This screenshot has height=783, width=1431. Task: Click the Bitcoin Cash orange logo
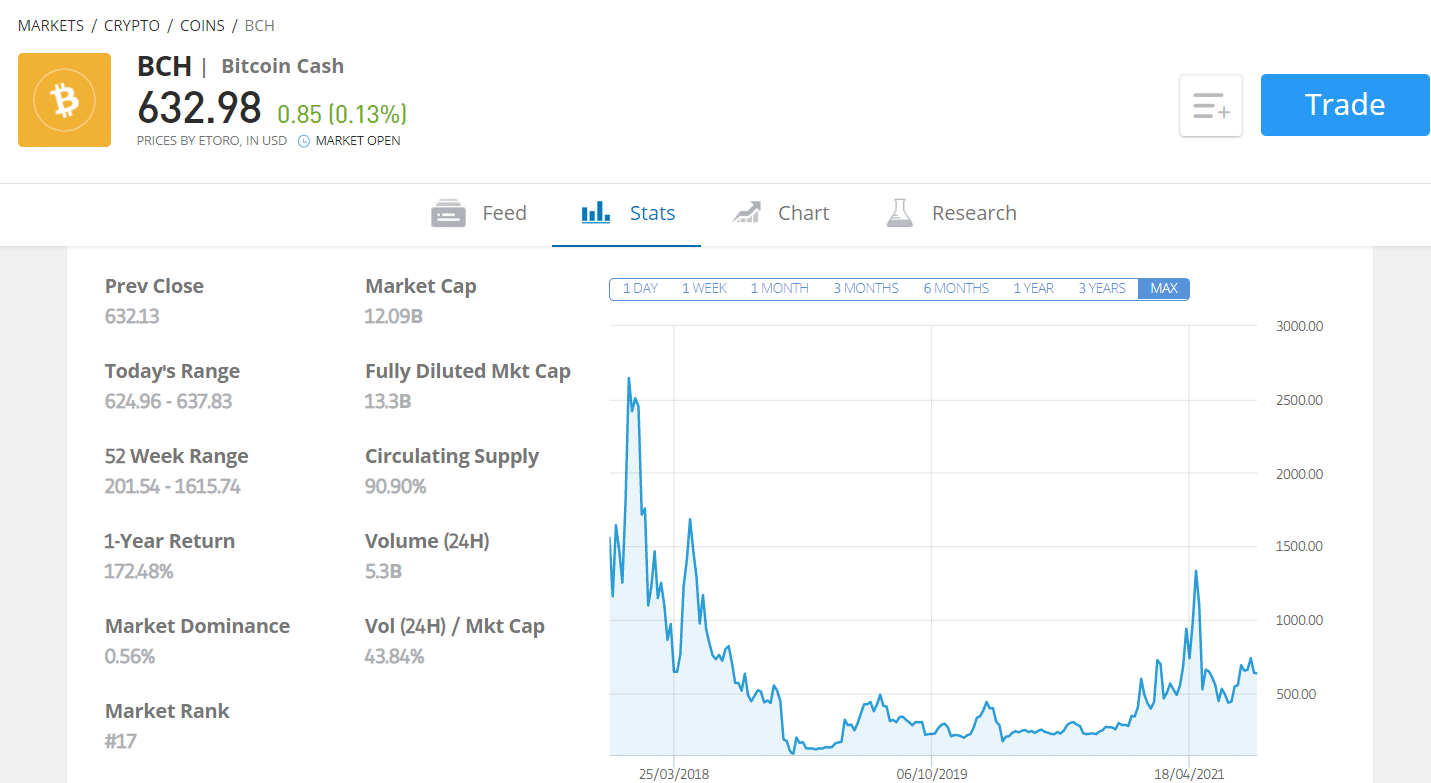tap(64, 100)
